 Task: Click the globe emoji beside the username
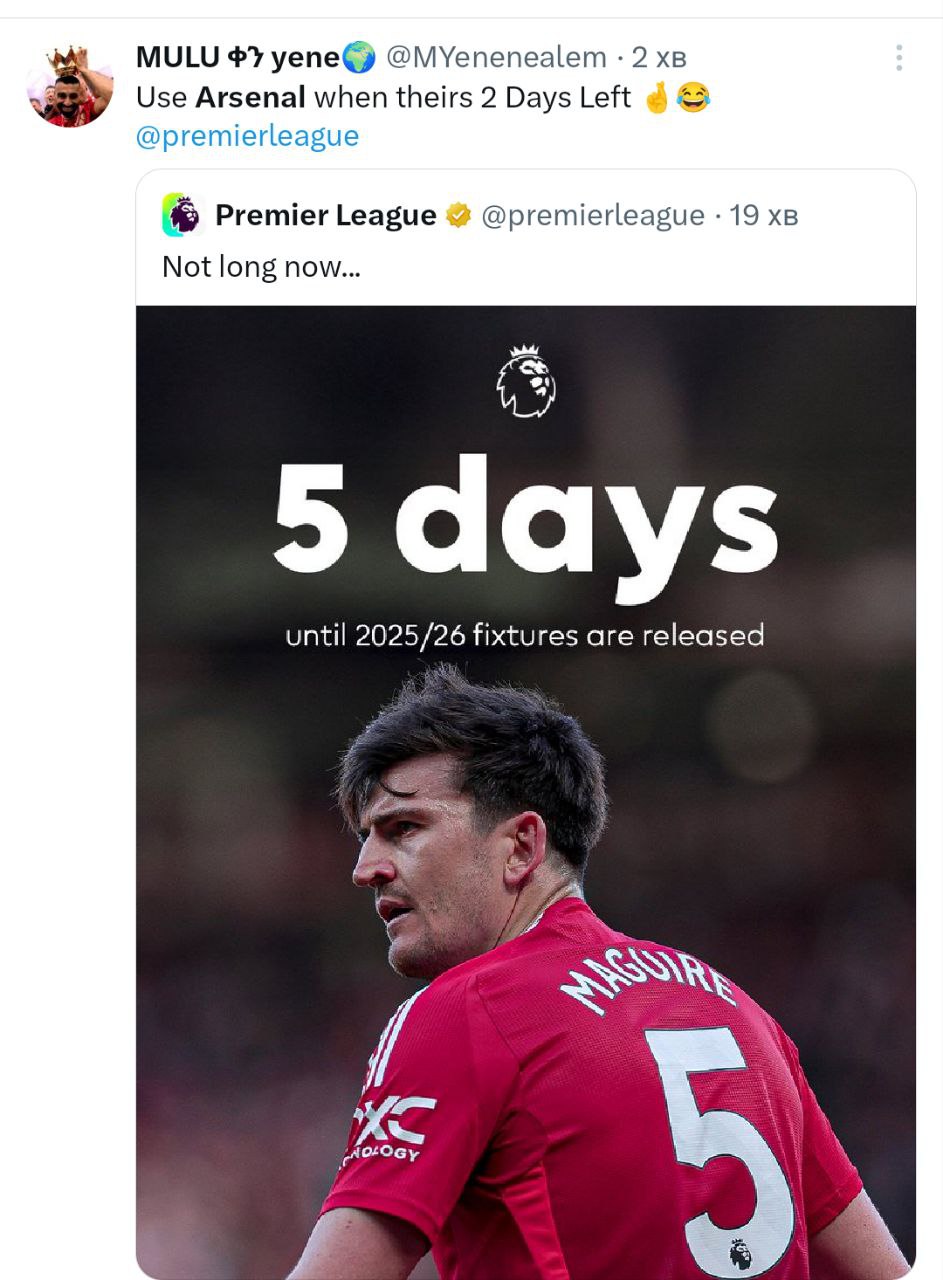coord(359,58)
